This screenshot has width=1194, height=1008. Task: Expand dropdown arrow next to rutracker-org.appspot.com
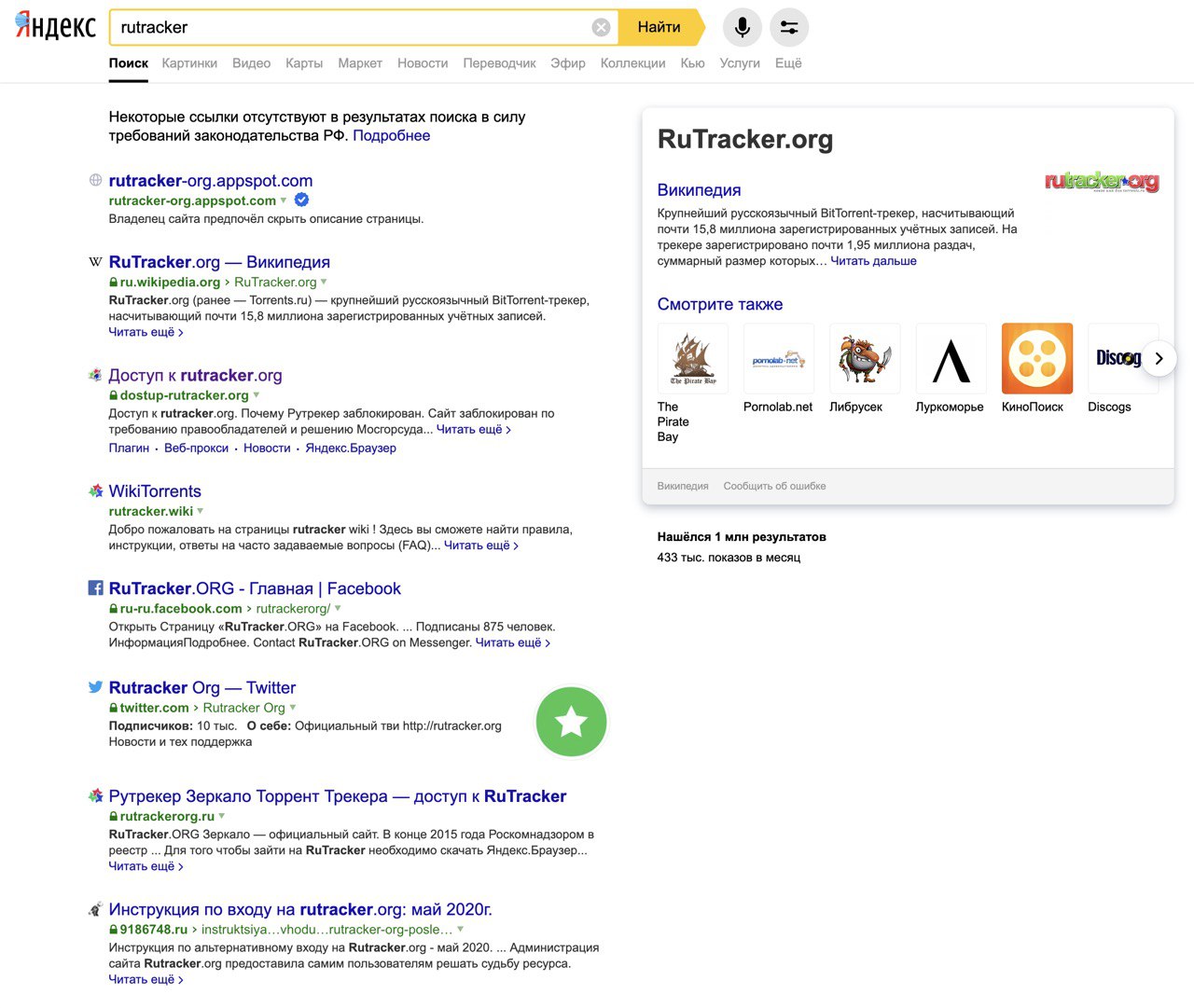pos(284,200)
